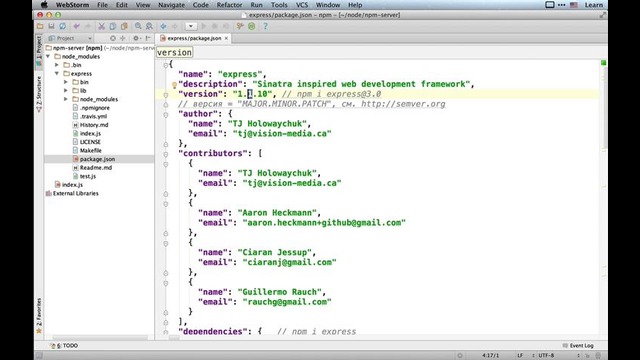Open the Navigate menu
The image size is (640, 360).
click(x=171, y=5)
